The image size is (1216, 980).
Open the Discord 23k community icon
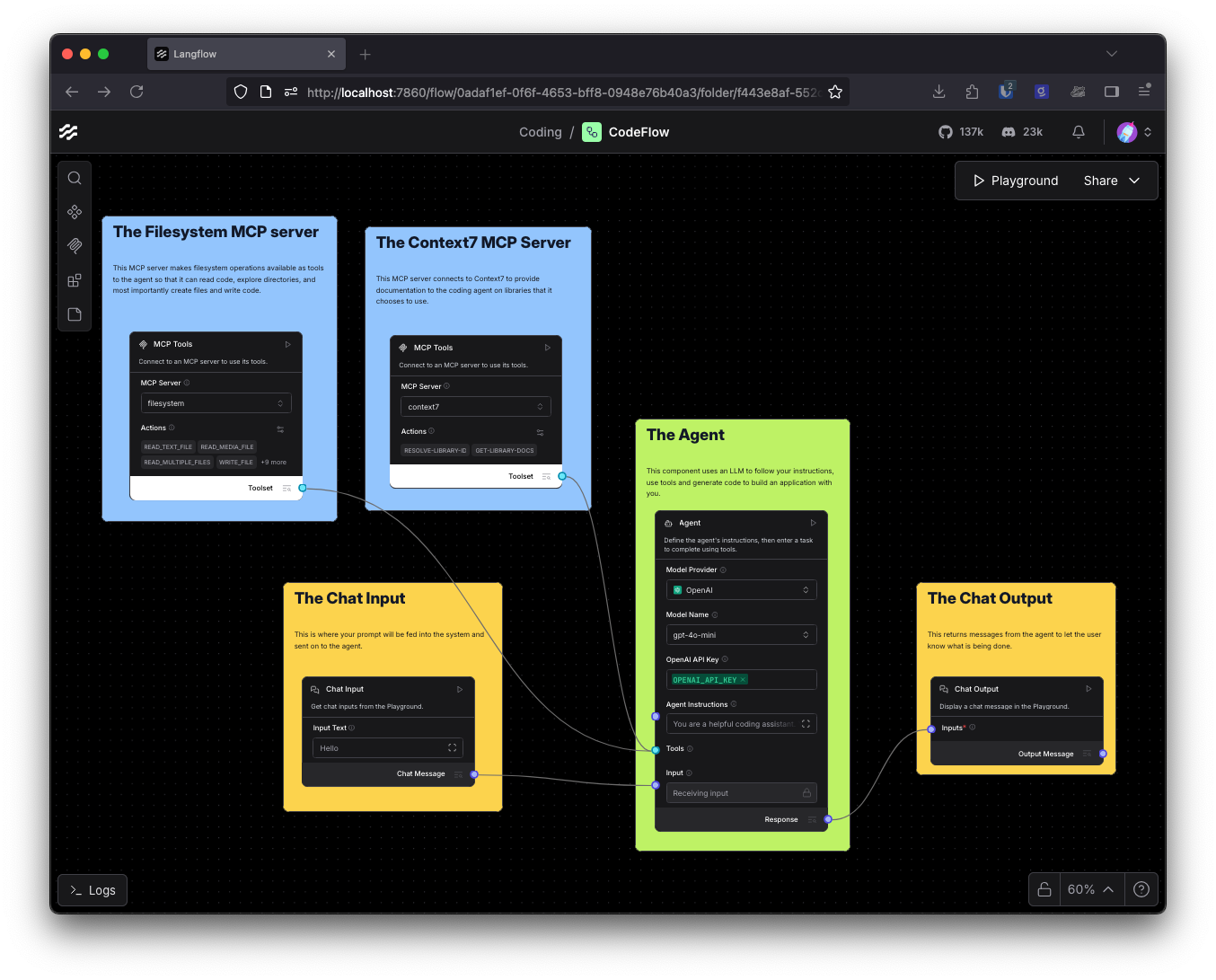[1021, 131]
